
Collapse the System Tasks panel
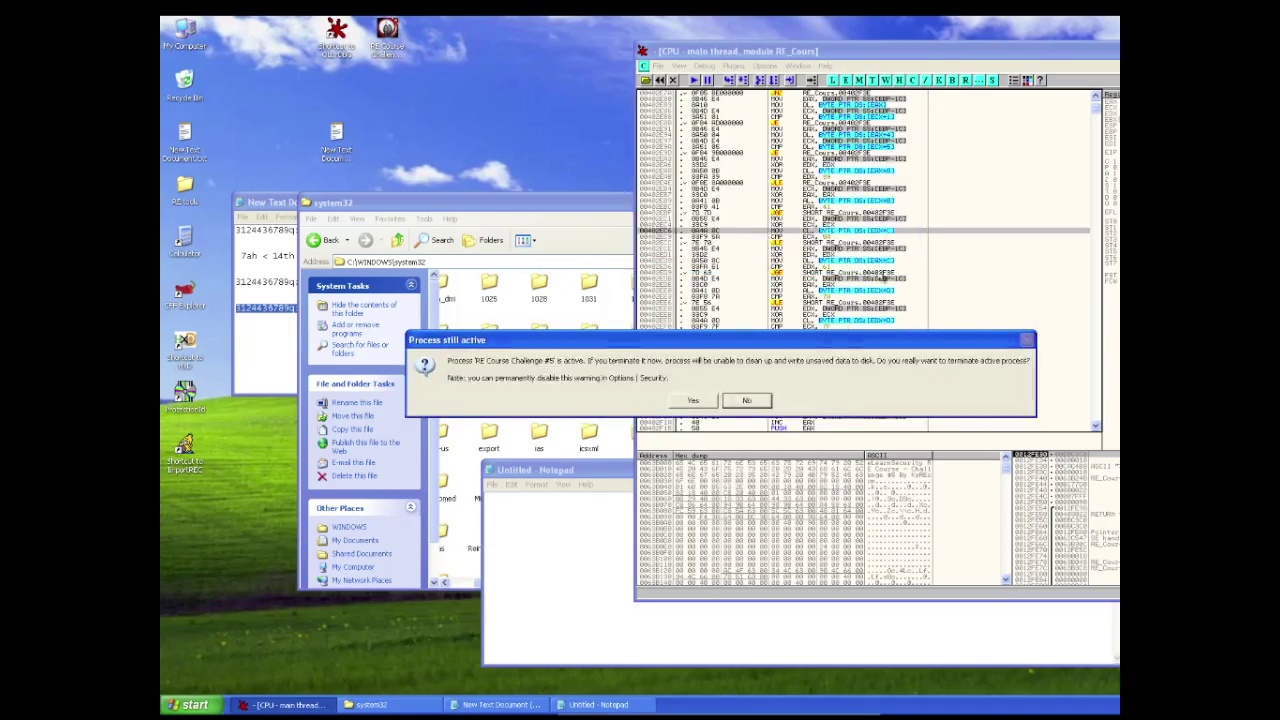pos(411,285)
